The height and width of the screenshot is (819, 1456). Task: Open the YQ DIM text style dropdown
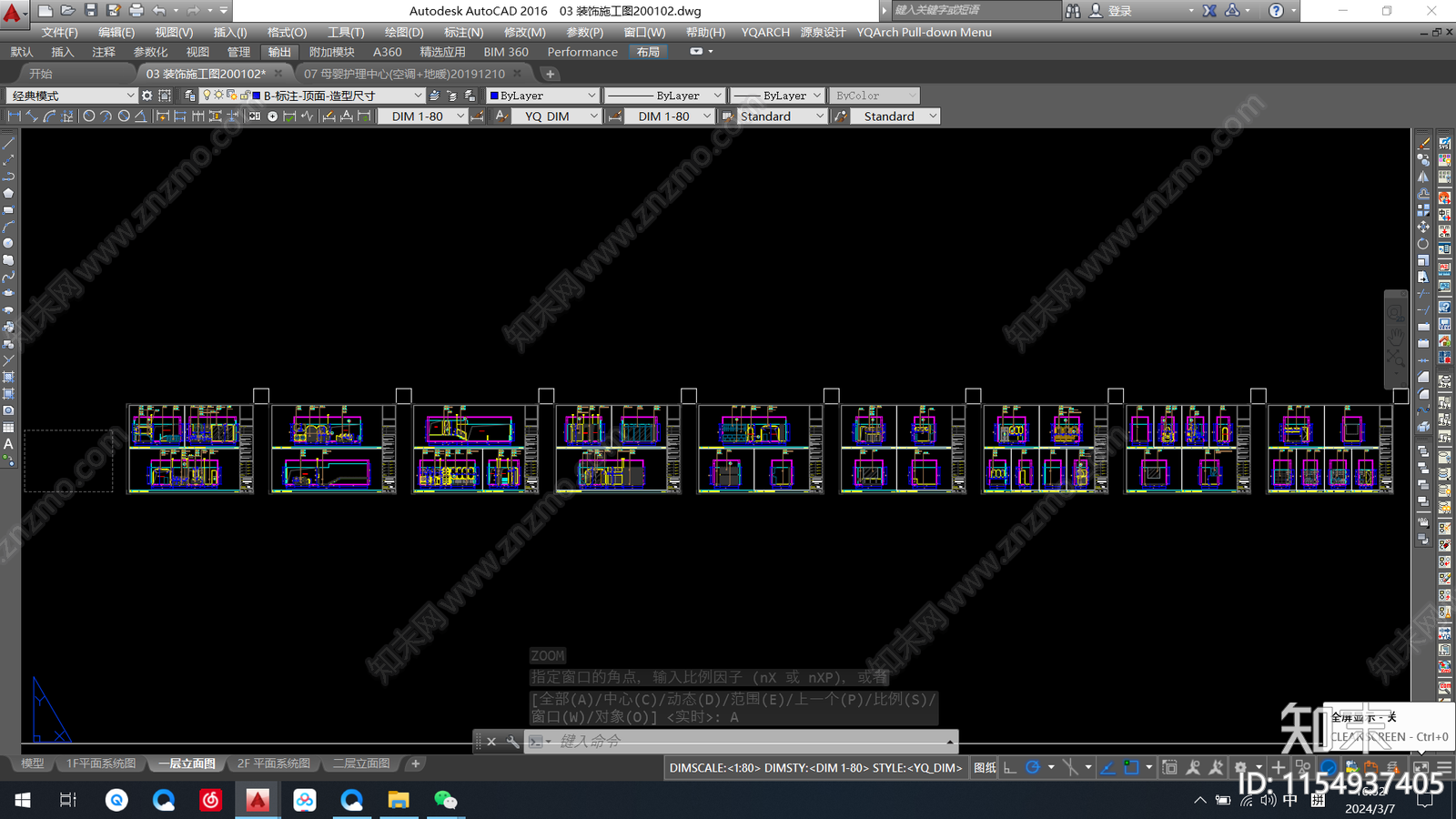(x=557, y=116)
